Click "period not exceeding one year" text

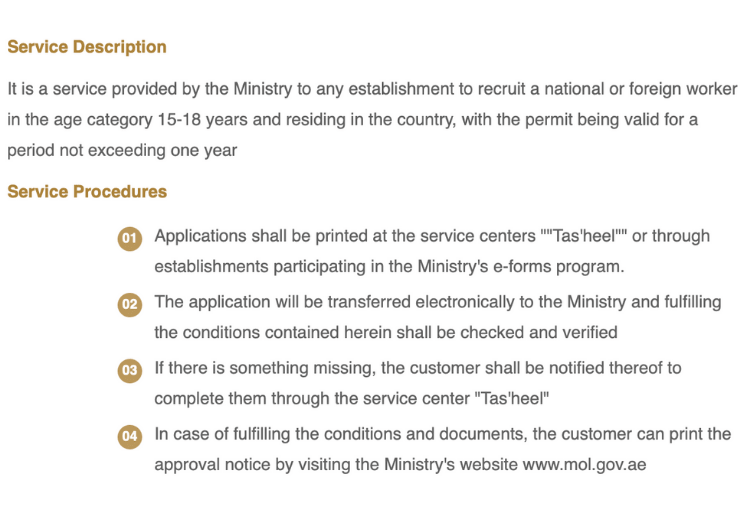coord(122,151)
